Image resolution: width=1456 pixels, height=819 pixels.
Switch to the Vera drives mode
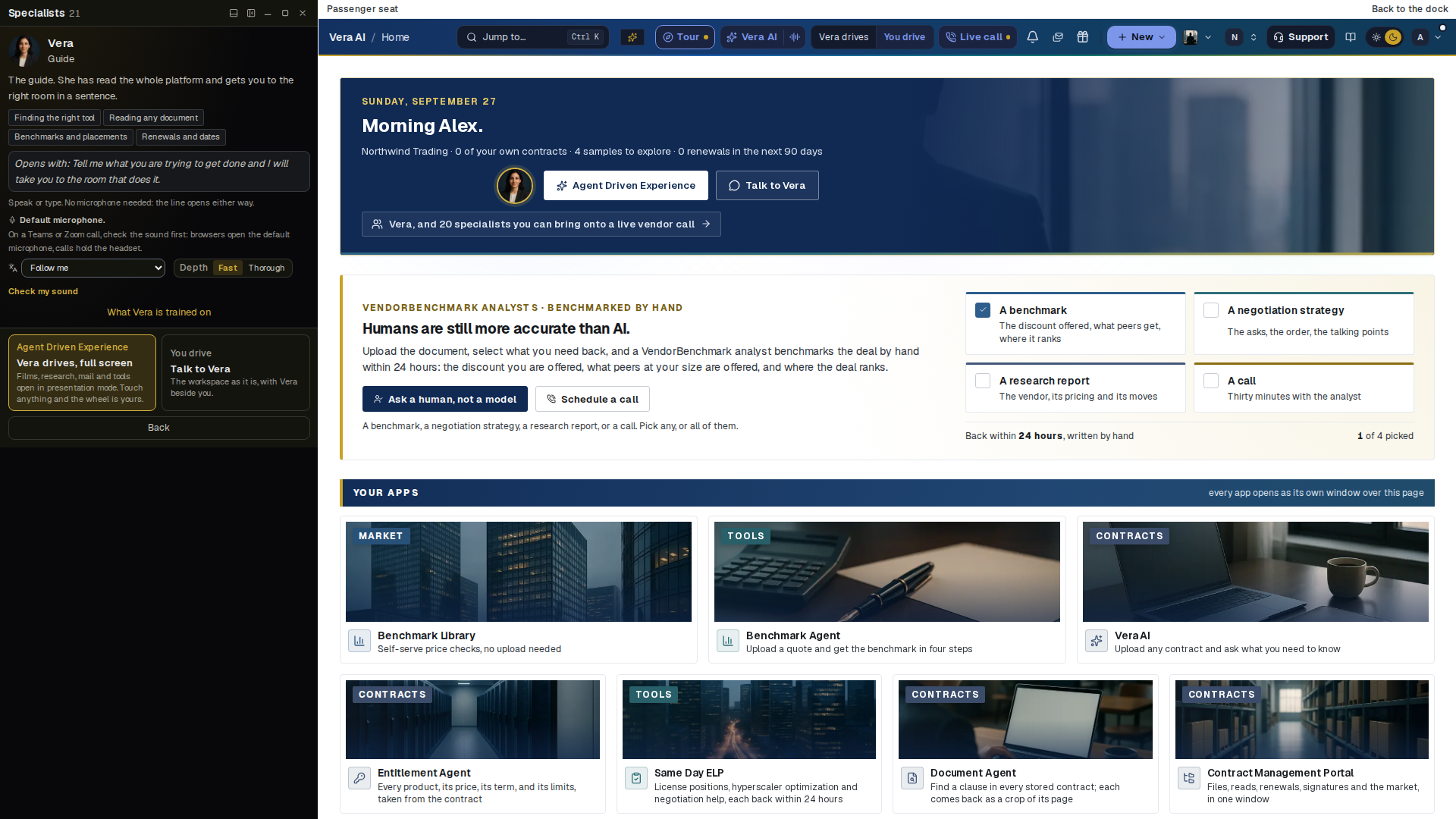click(843, 37)
